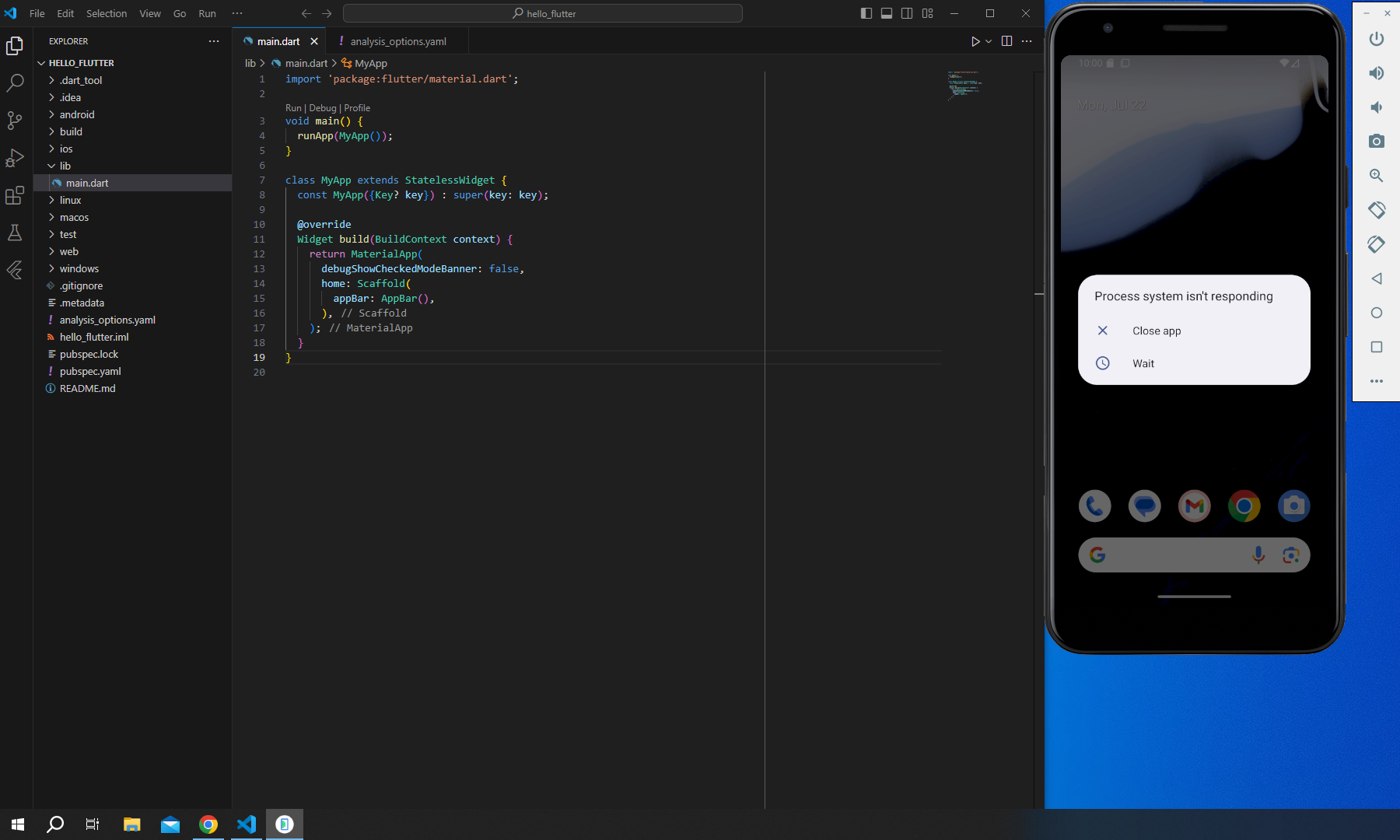Click the Run play button in editor toolbar
The image size is (1400, 840).
tap(975, 41)
